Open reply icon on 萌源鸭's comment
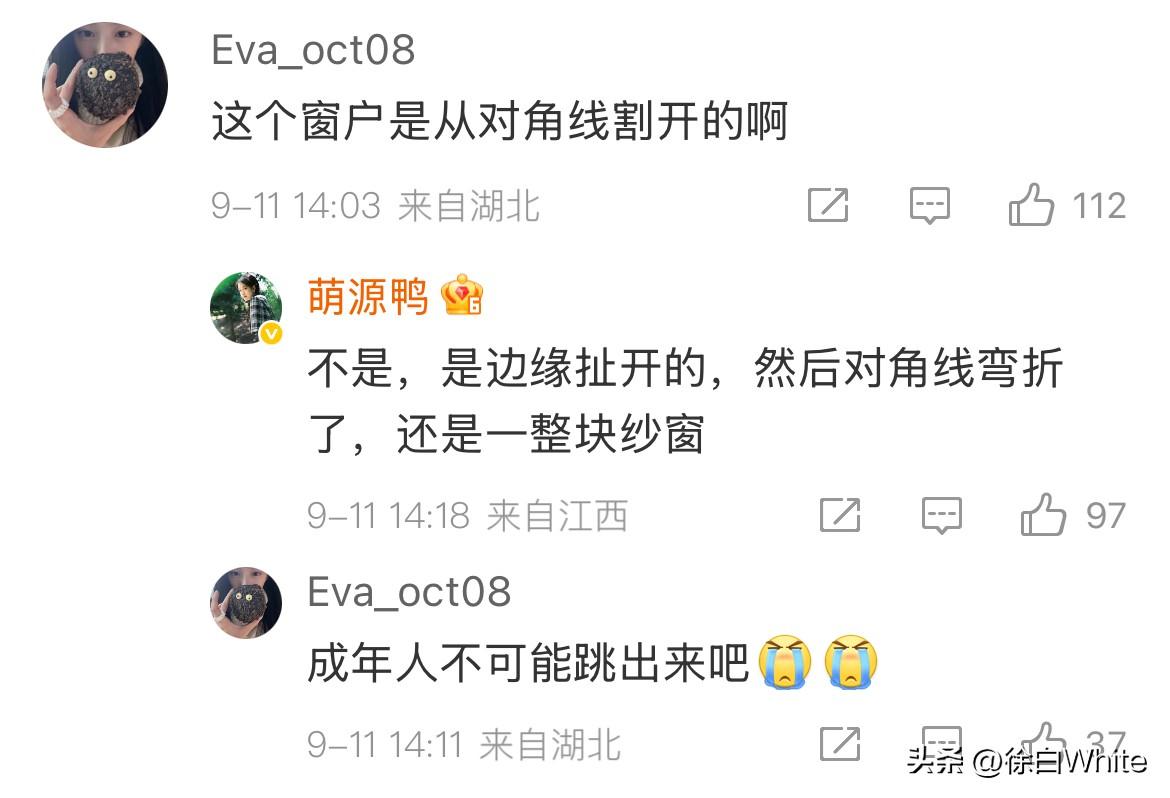1170x798 pixels. click(941, 515)
